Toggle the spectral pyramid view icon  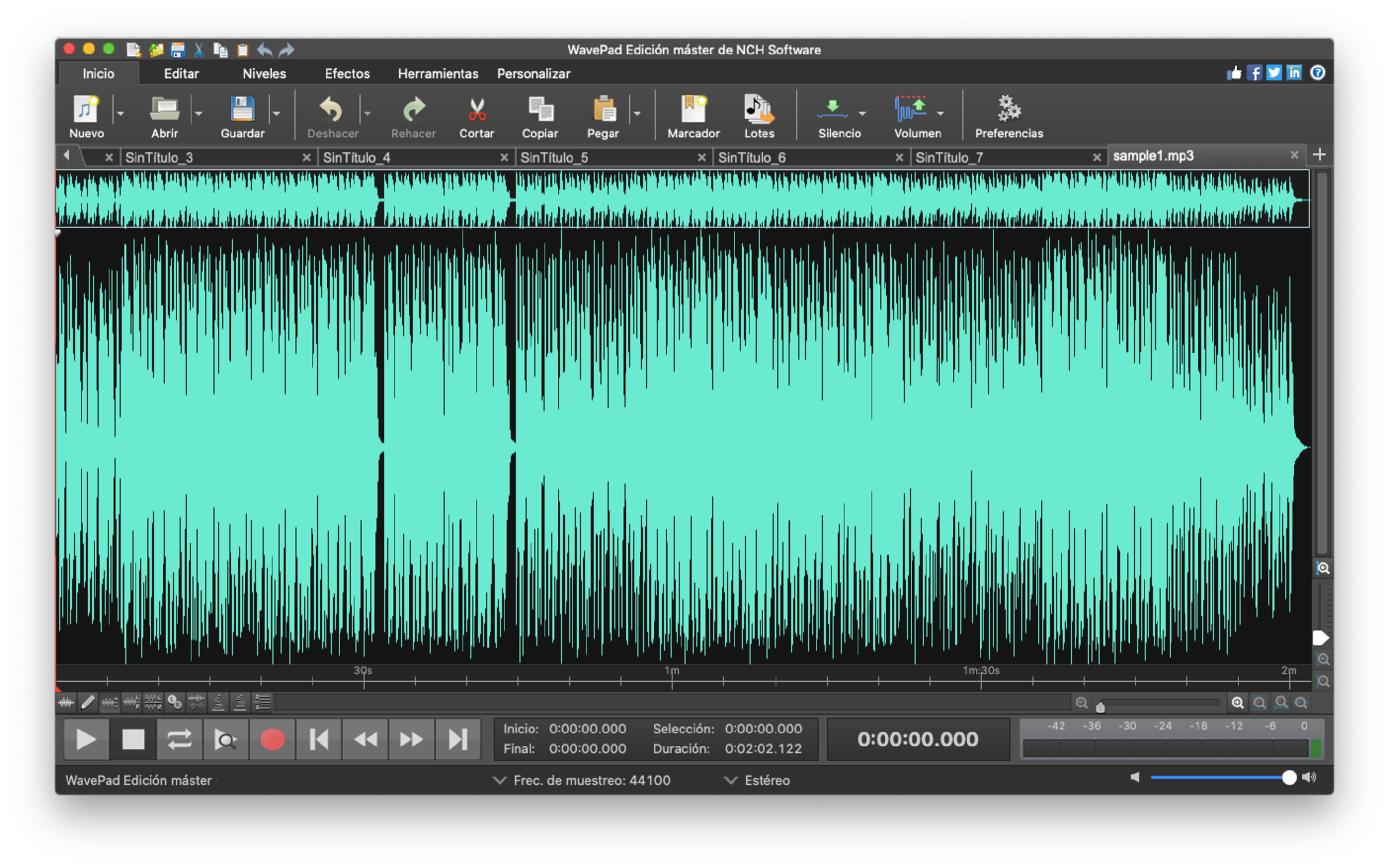[x=218, y=702]
